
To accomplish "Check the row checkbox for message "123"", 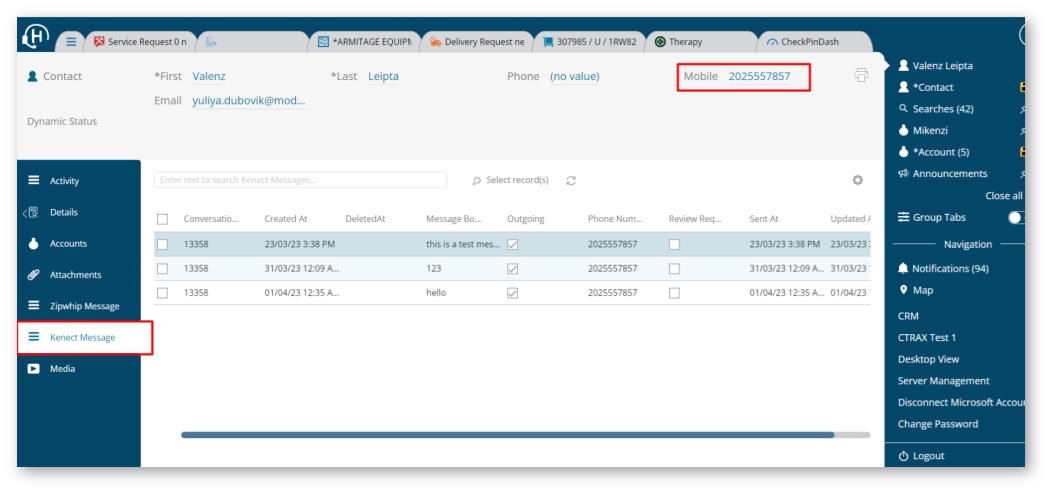I will [162, 269].
